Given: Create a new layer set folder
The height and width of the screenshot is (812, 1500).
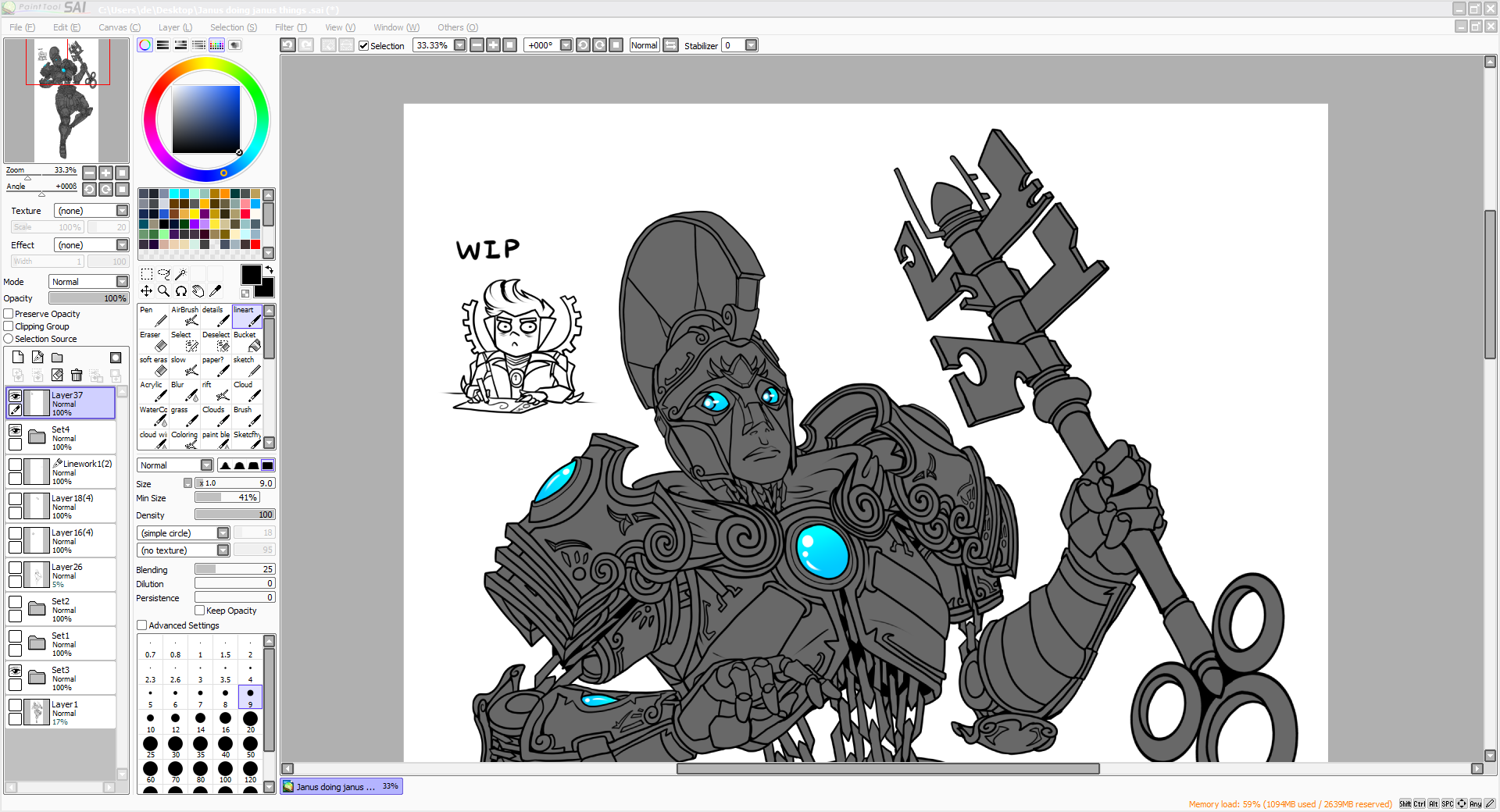Looking at the screenshot, I should [57, 358].
